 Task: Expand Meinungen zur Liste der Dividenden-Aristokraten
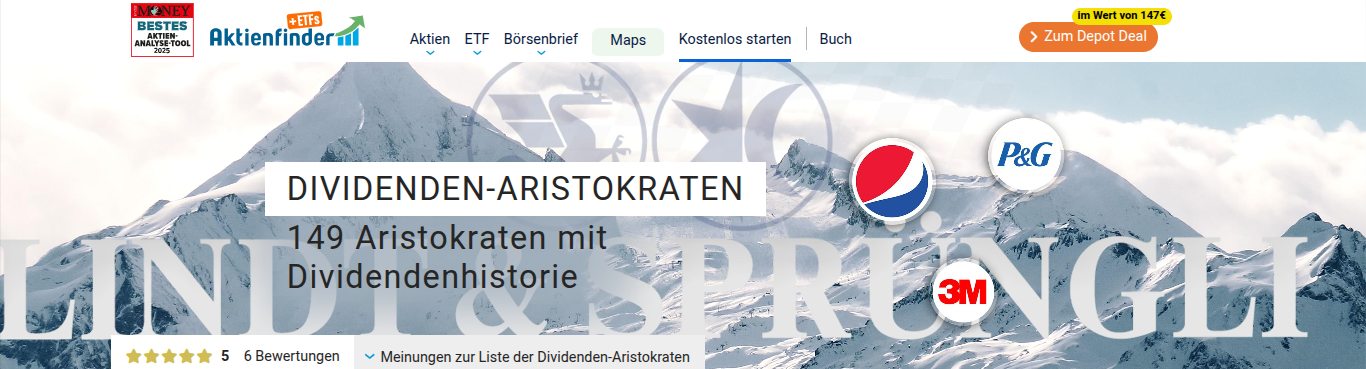click(527, 356)
